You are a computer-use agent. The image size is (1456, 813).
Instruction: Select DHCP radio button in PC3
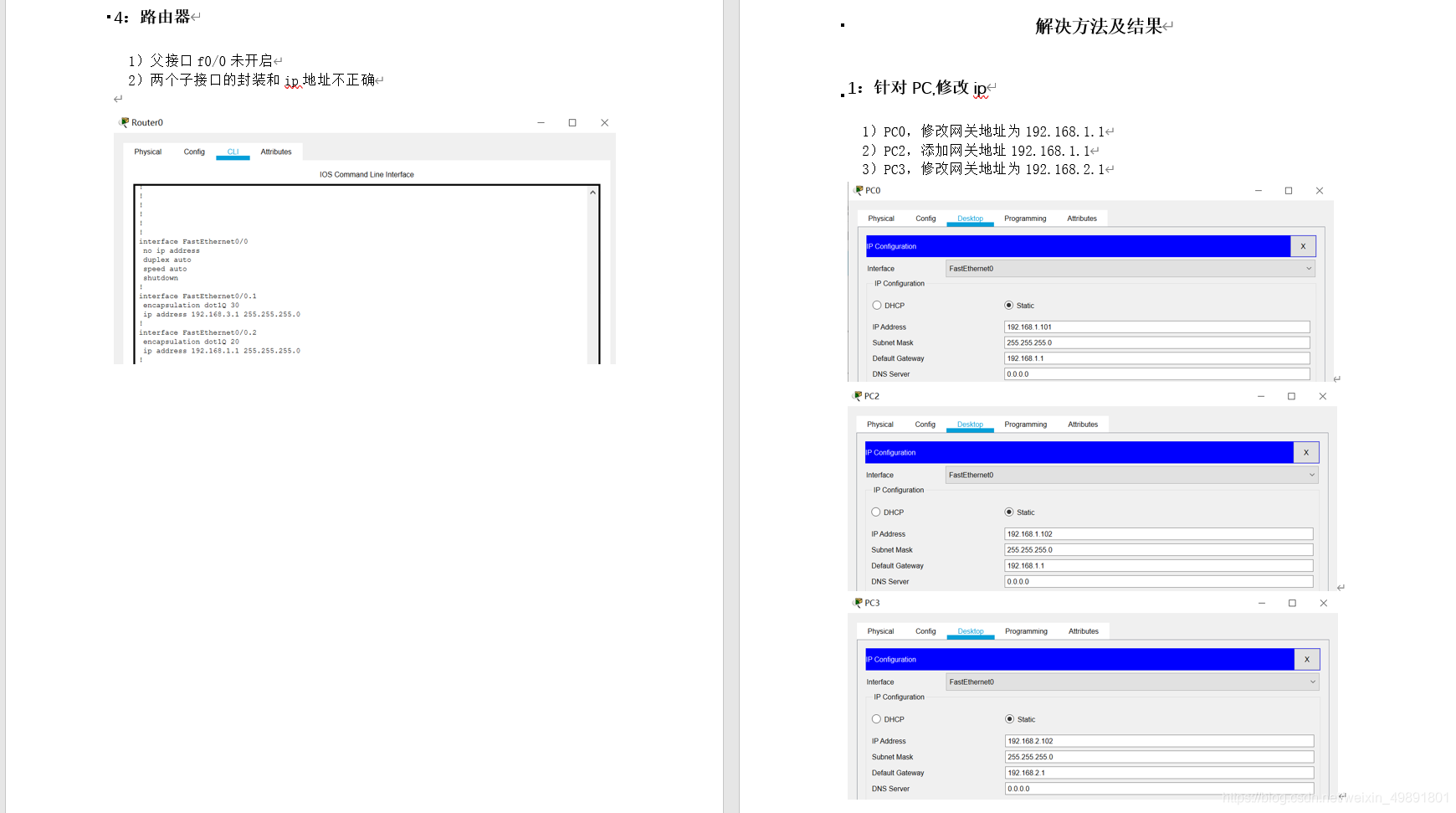876,719
